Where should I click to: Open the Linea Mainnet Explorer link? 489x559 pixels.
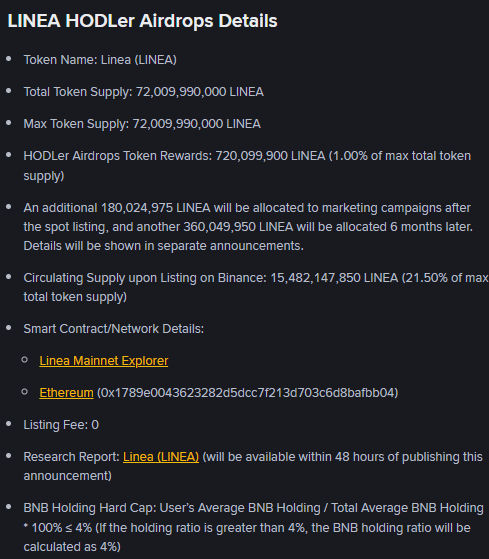[104, 361]
